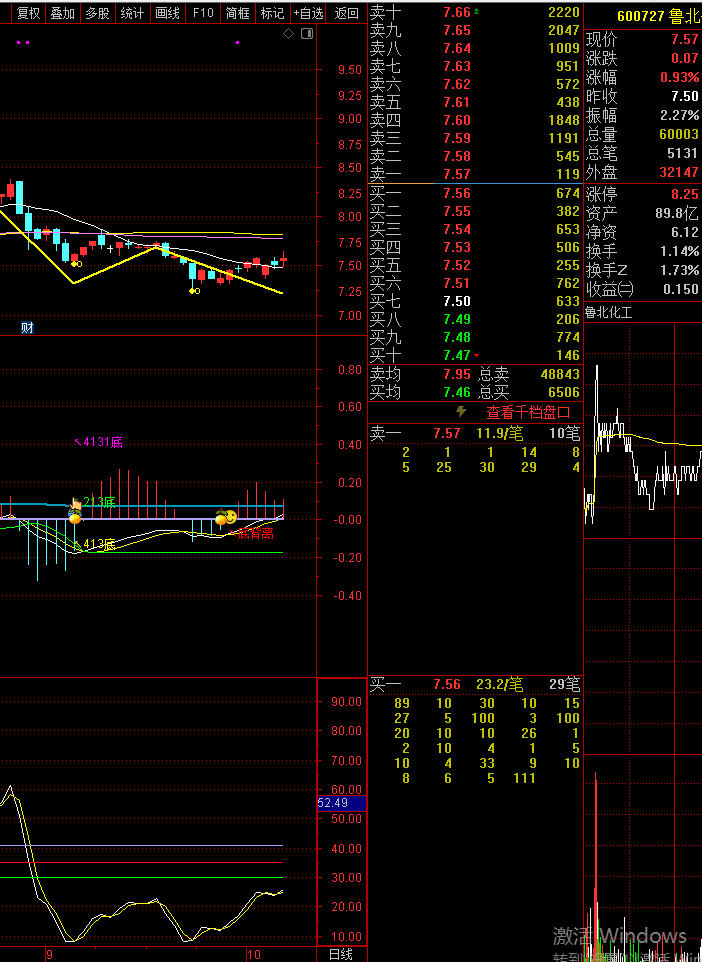Select the 画线 drawing tool
This screenshot has height=962, width=702.
pos(167,13)
